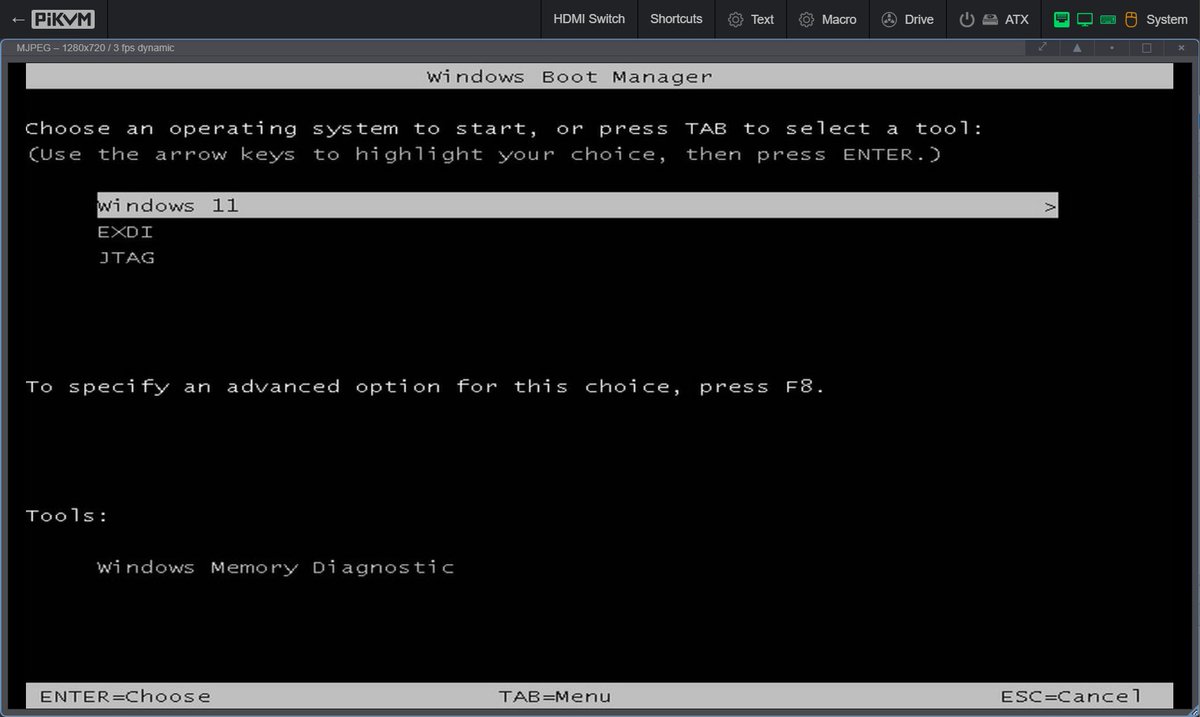This screenshot has height=717, width=1200.
Task: Select the EXDI boot entry
Action: (125, 232)
